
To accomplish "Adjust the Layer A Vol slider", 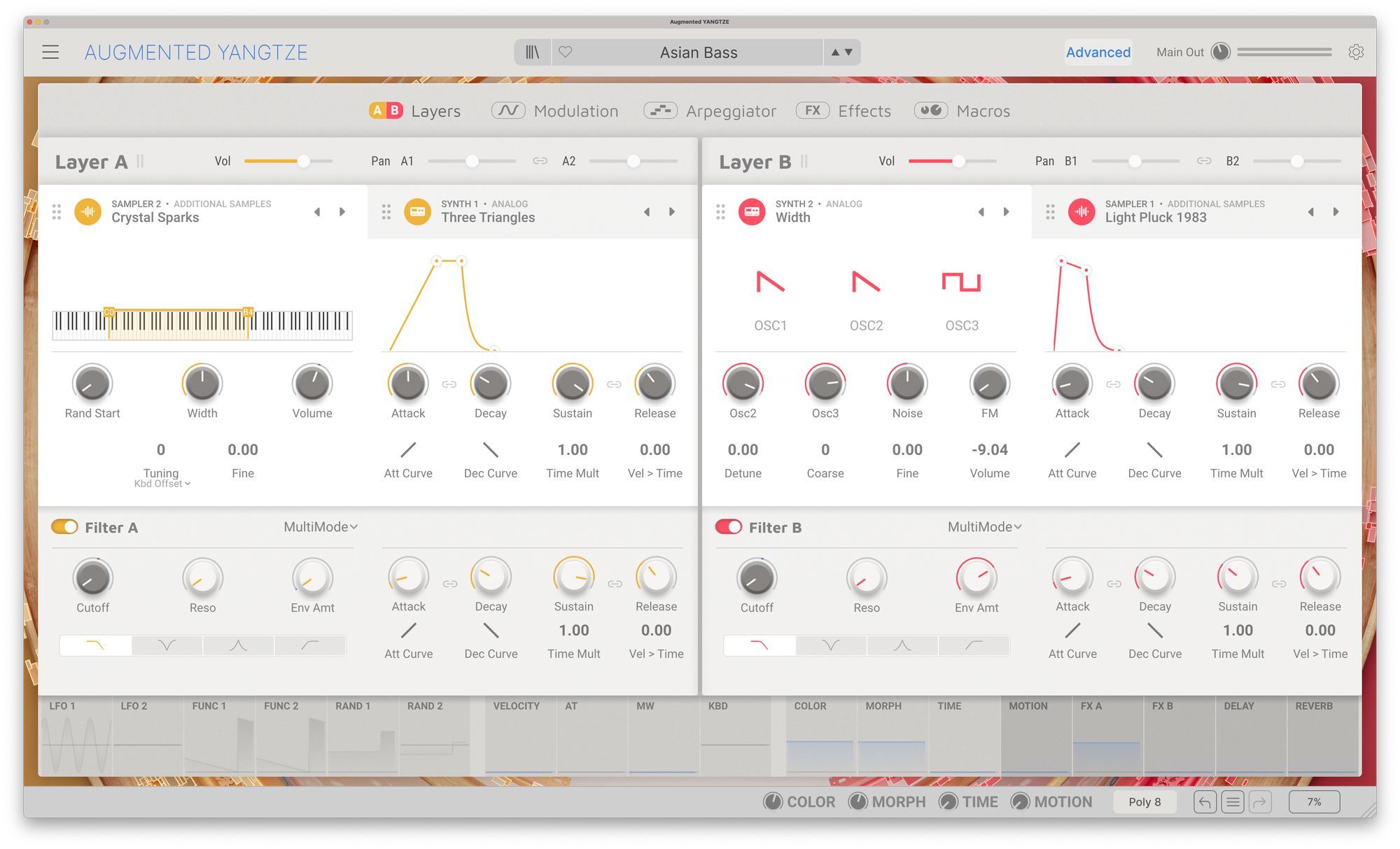I will pos(288,162).
